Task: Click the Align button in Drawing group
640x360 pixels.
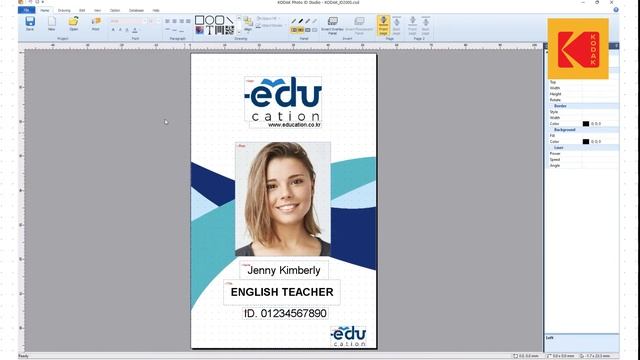Action: (x=248, y=24)
